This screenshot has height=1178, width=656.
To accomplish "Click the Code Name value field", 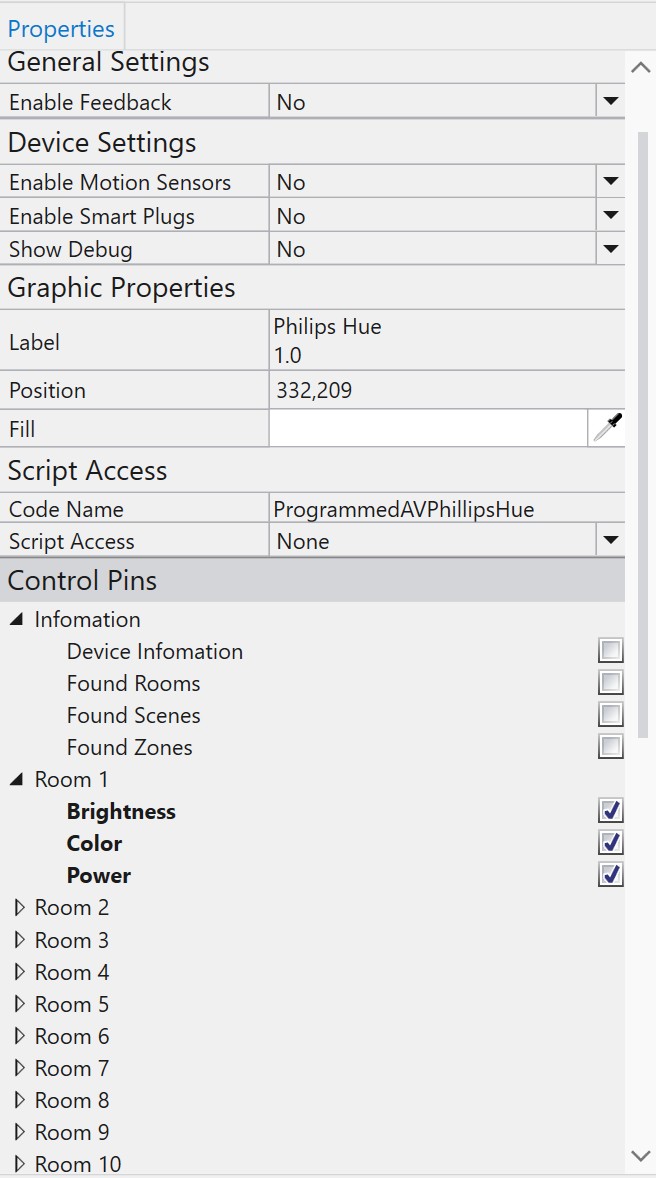I will 447,509.
